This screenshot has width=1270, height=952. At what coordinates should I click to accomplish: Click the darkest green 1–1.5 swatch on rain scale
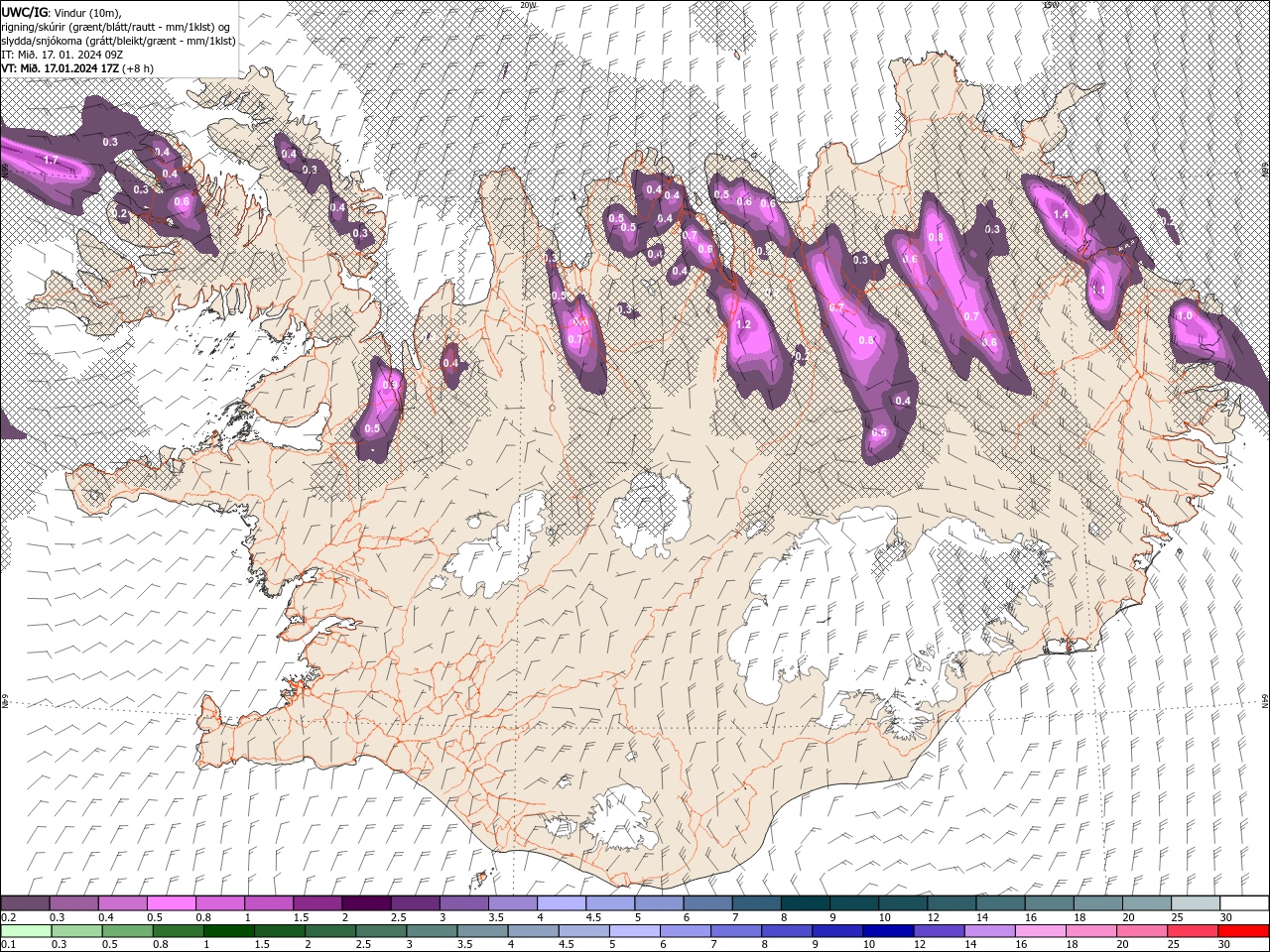(x=228, y=931)
